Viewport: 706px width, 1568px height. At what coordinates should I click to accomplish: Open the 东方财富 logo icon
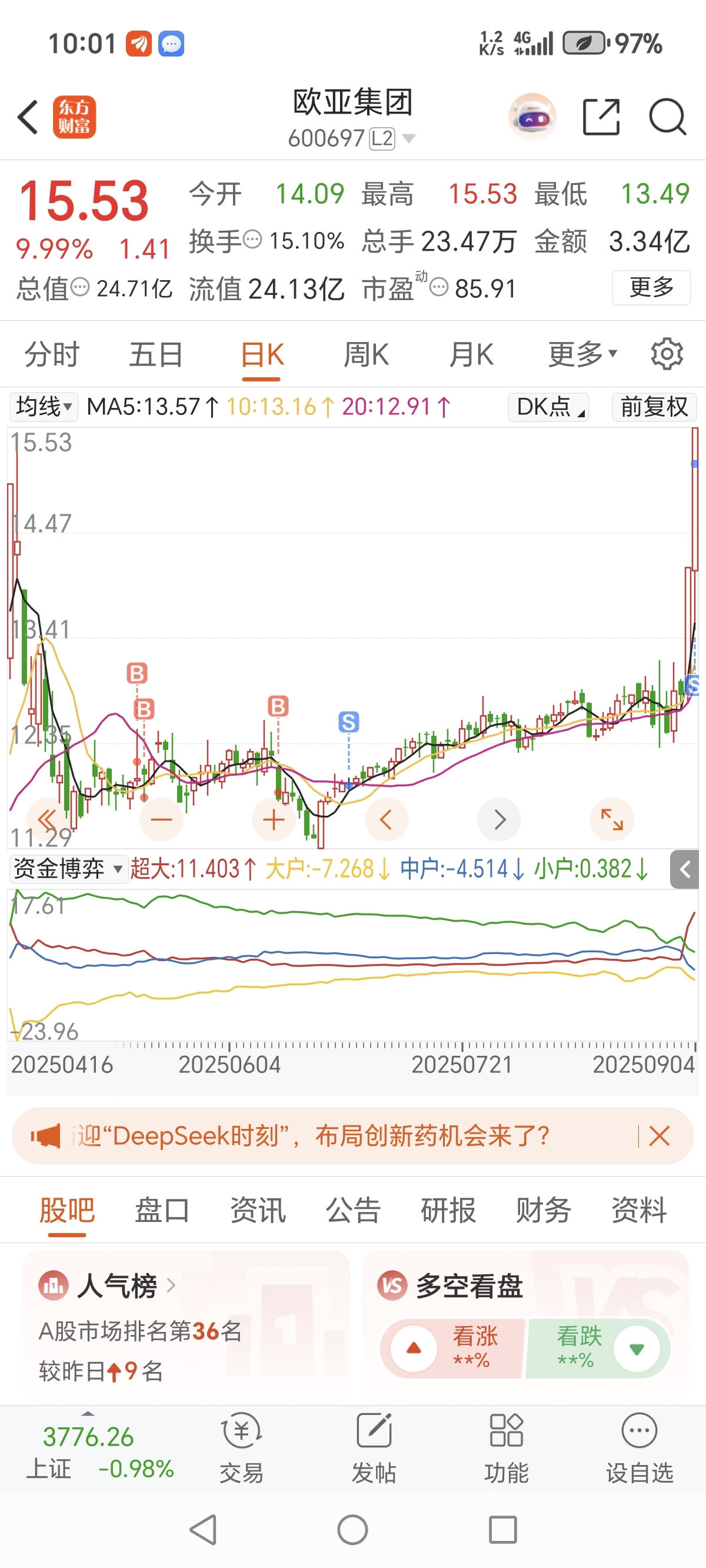click(x=74, y=117)
